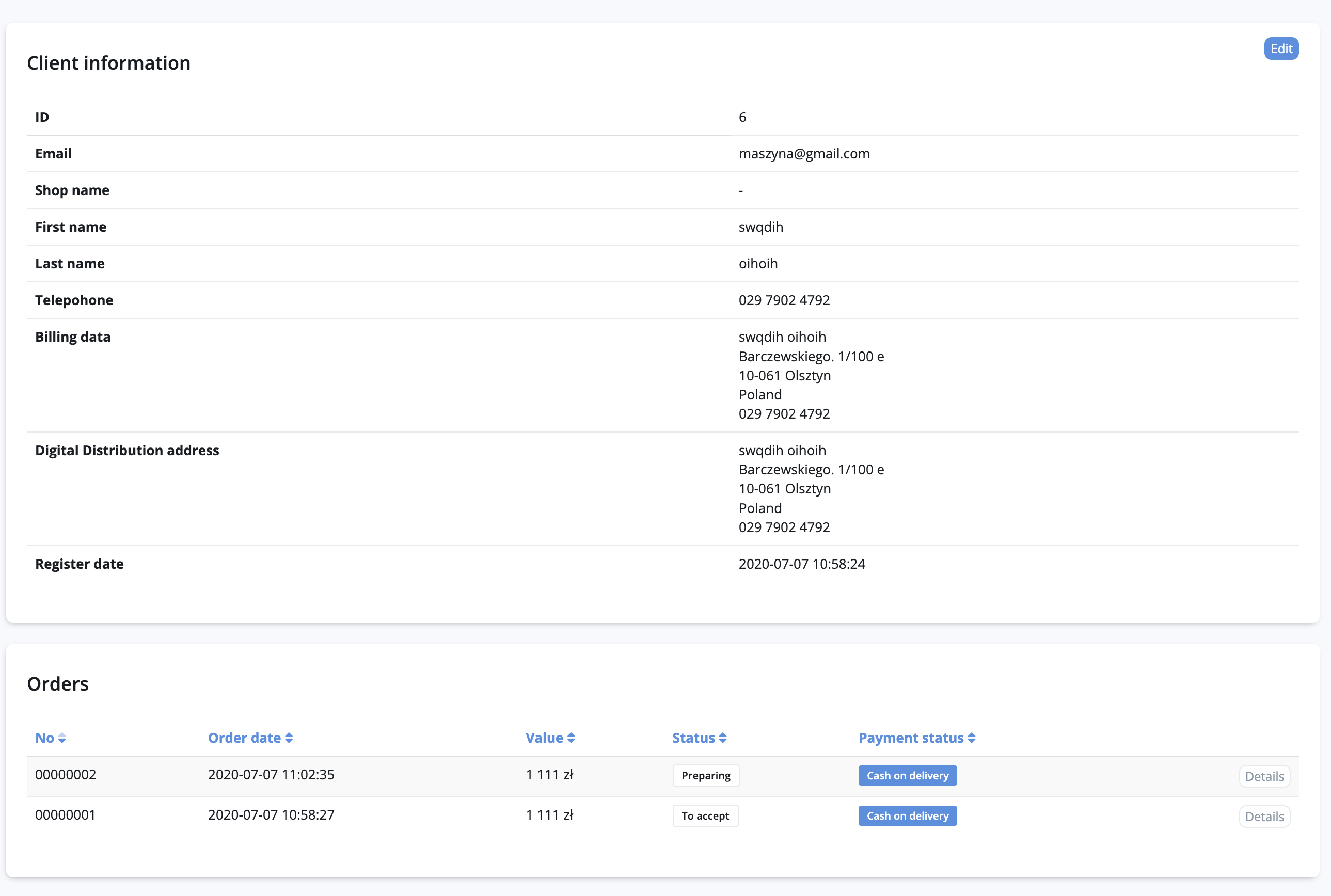
Task: Click the Preparing status badge
Action: tap(706, 775)
